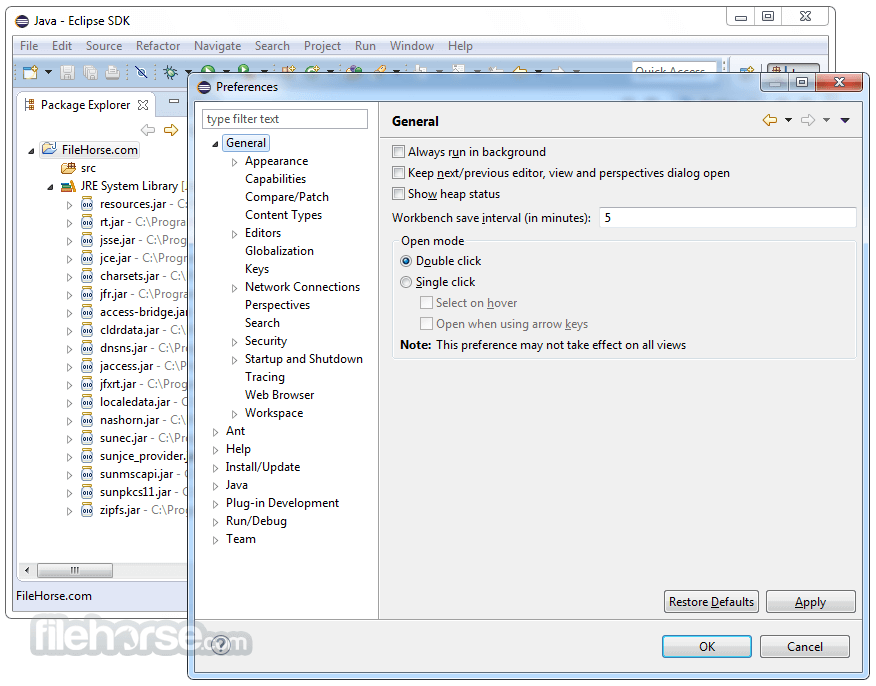Image resolution: width=876 pixels, height=686 pixels.
Task: Open the Window menu
Action: 412,46
